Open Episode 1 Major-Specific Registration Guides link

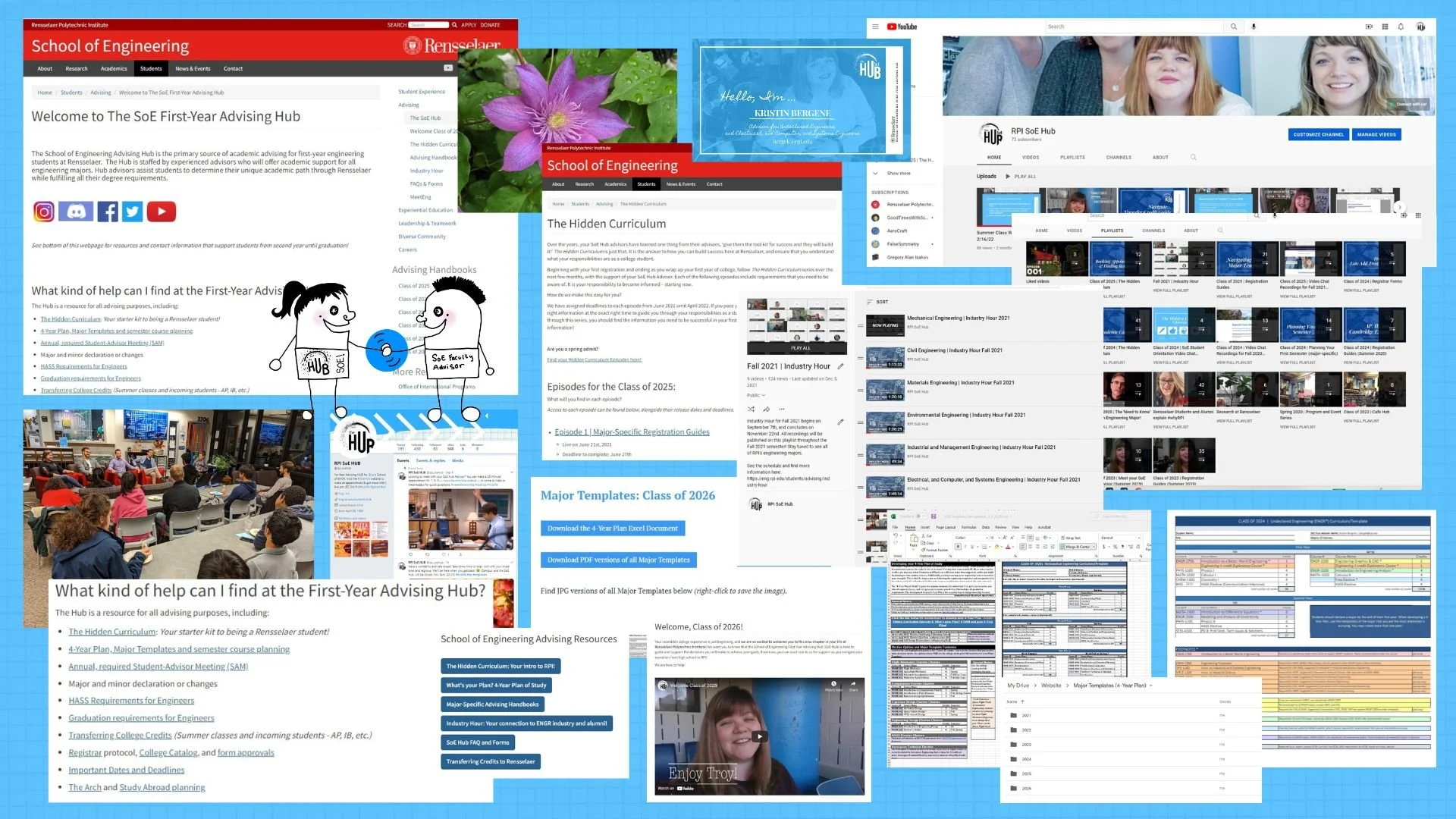632,432
